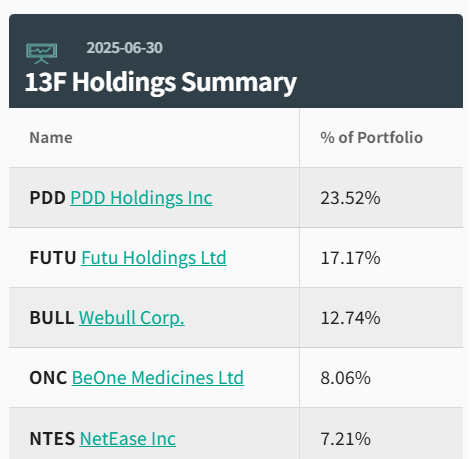The height and width of the screenshot is (459, 470).
Task: Open the Webull Corp. link
Action: coord(132,318)
